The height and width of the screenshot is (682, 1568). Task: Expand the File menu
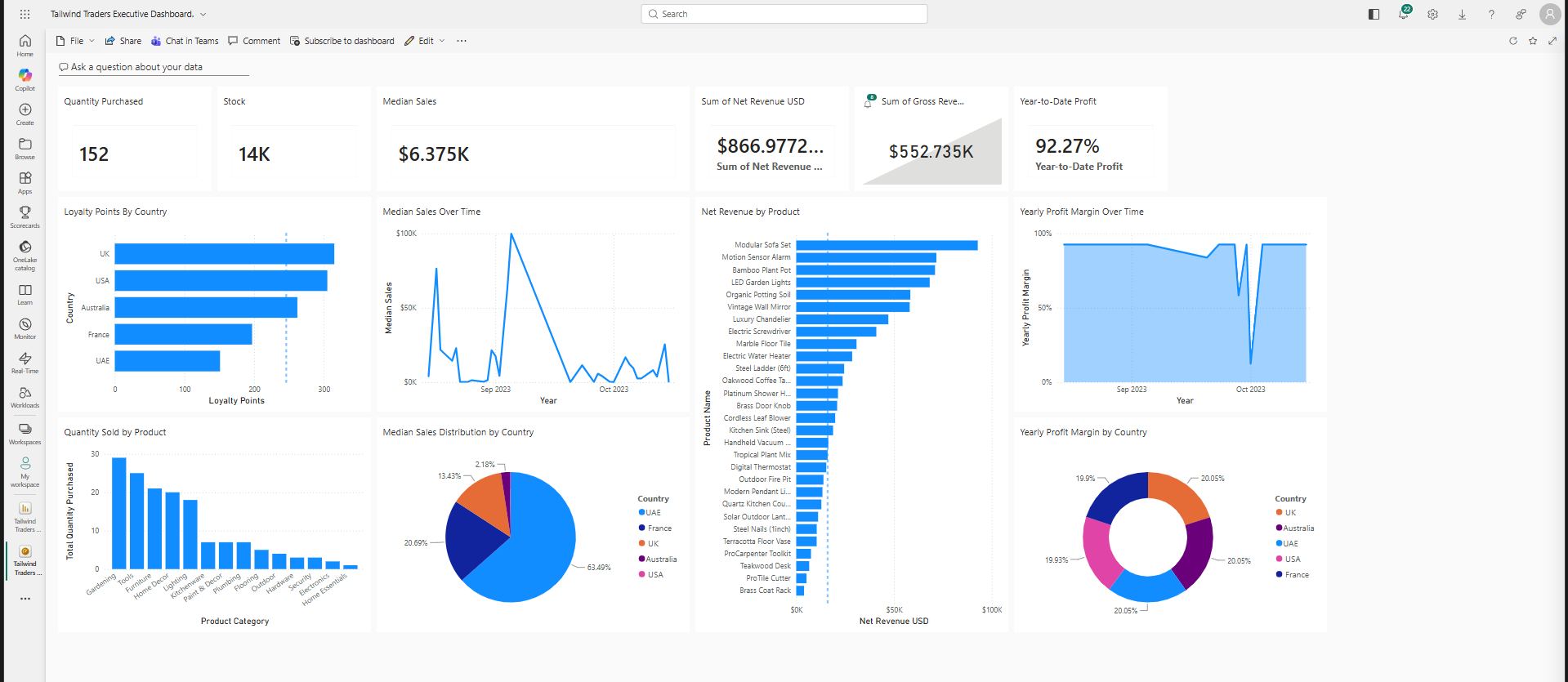[75, 41]
